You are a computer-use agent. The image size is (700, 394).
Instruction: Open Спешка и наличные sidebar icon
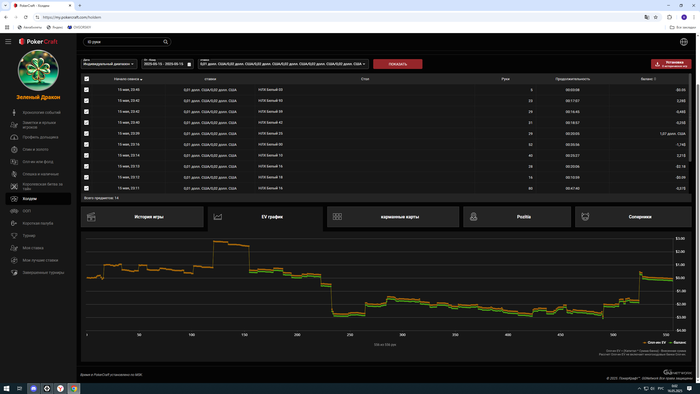click(x=14, y=174)
